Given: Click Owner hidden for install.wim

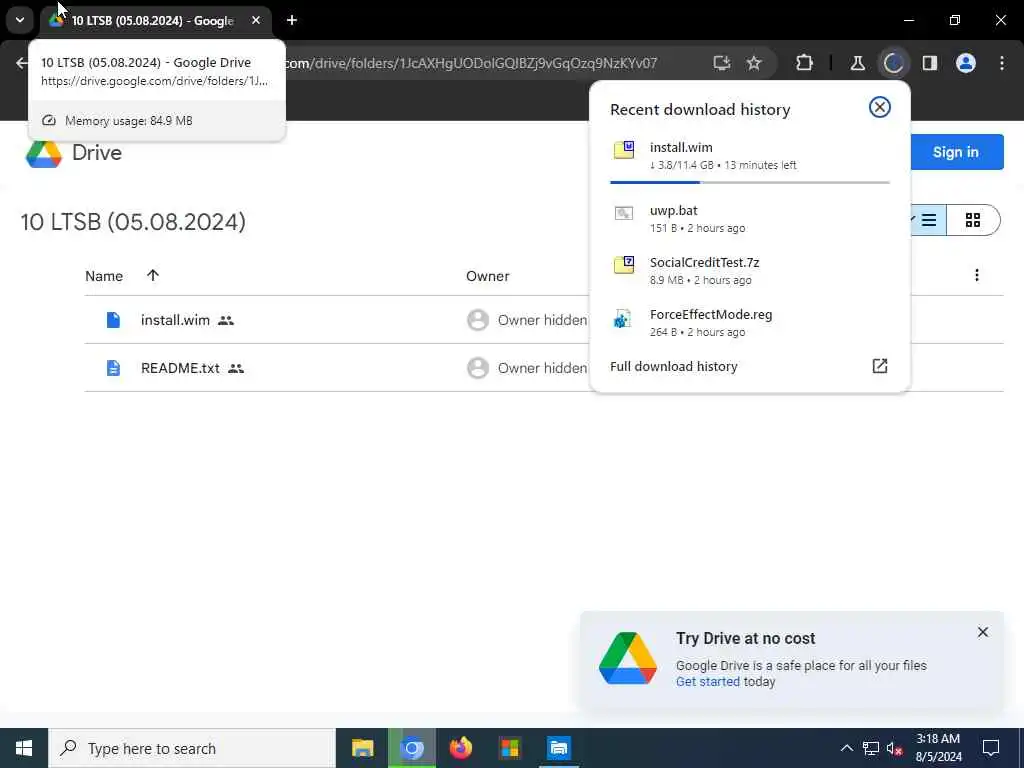Looking at the screenshot, I should click(x=542, y=320).
